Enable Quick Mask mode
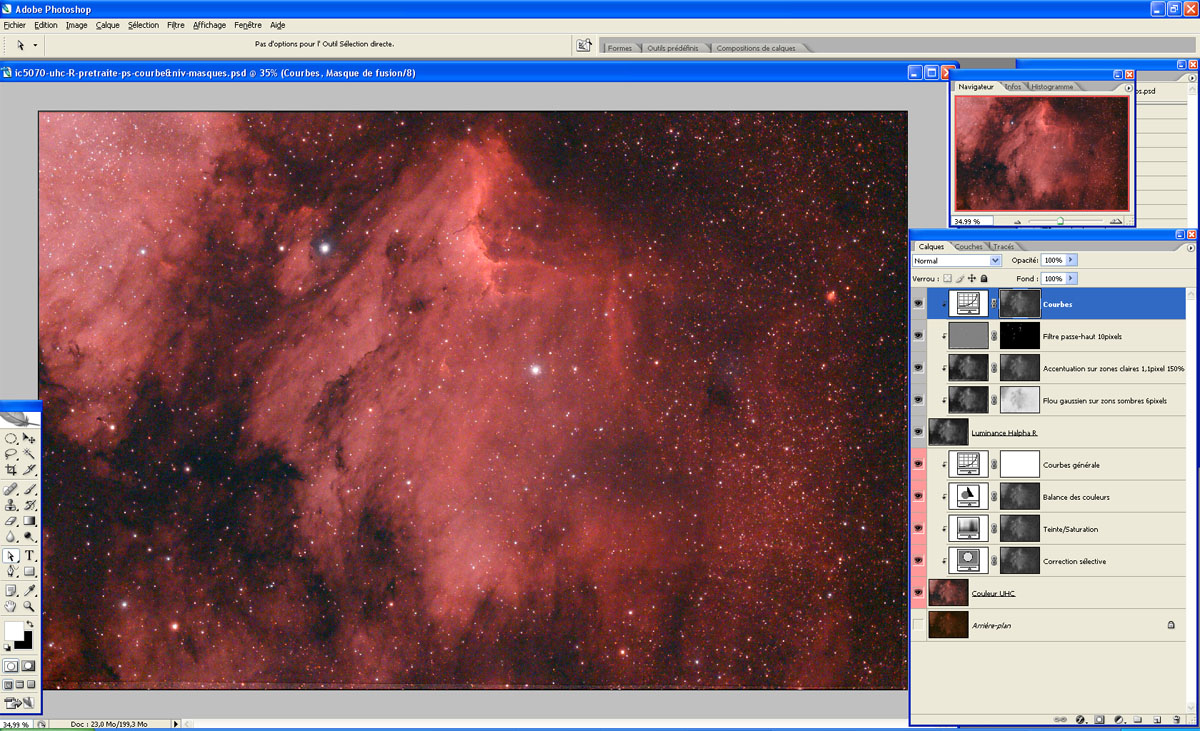Viewport: 1200px width, 731px height. pos(29,665)
